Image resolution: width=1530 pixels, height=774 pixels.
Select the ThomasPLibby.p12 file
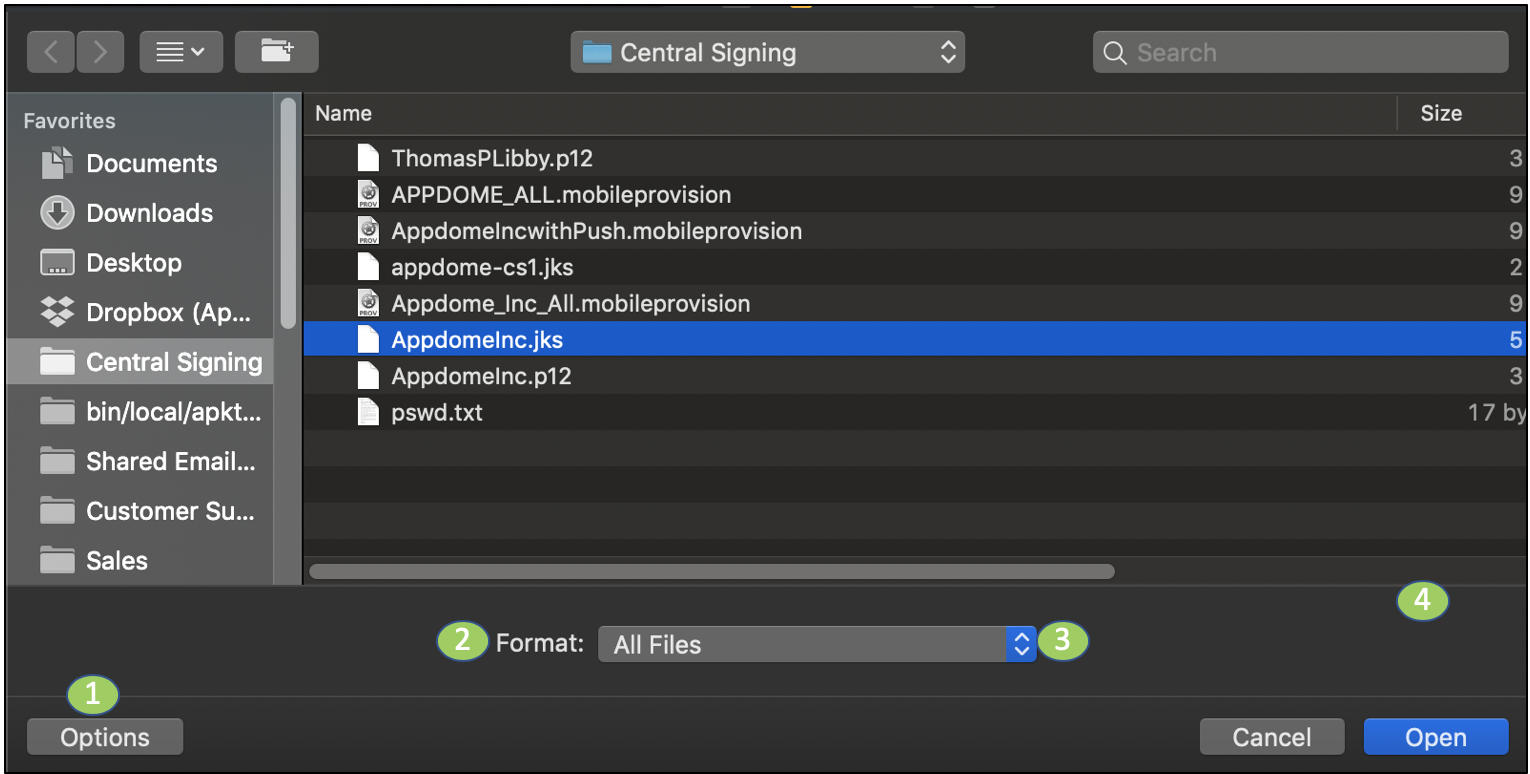pos(492,158)
